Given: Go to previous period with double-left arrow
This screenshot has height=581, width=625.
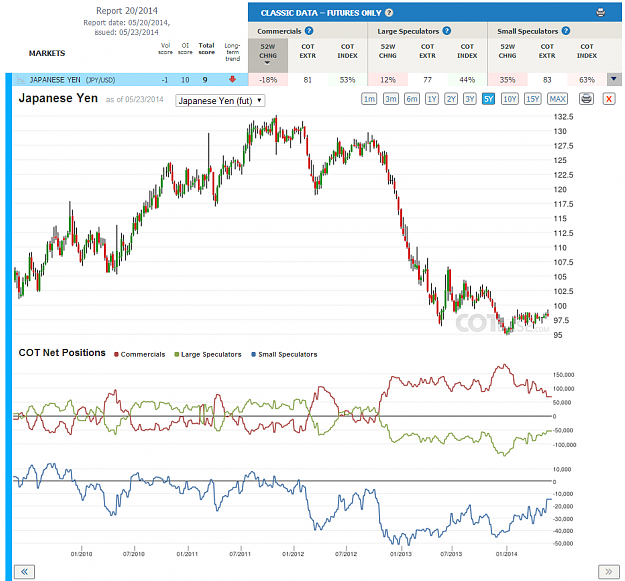Looking at the screenshot, I should click(x=24, y=572).
